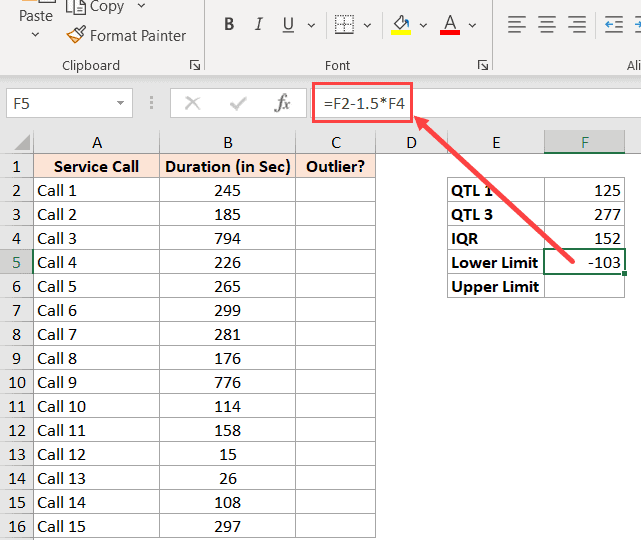
Task: Toggle Bold formatting
Action: (229, 25)
